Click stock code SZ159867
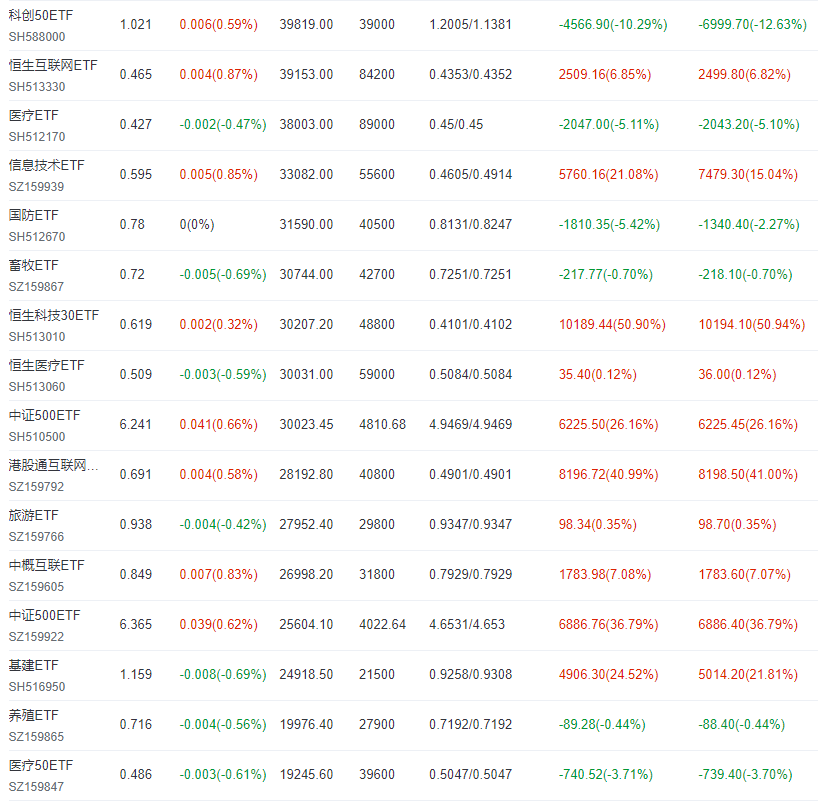The height and width of the screenshot is (801, 818). [x=37, y=288]
